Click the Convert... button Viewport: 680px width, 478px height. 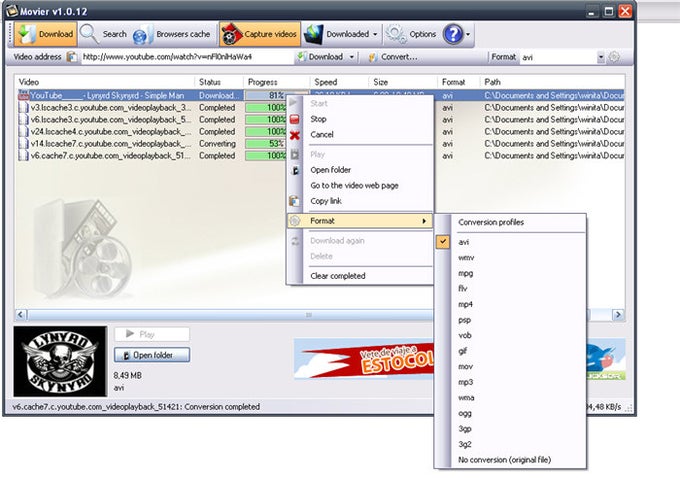393,57
